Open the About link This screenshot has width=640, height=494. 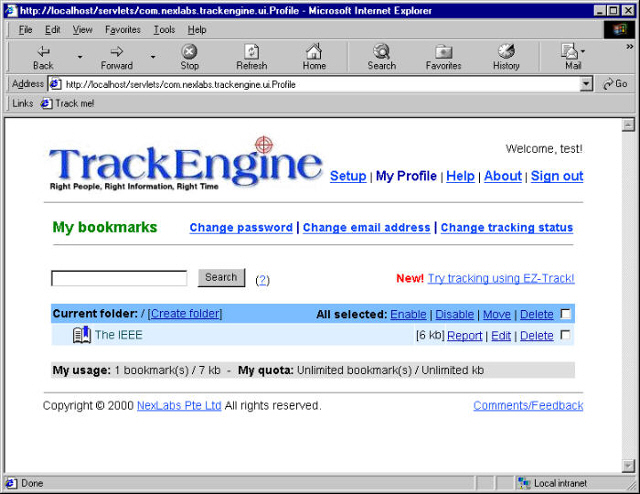click(503, 176)
